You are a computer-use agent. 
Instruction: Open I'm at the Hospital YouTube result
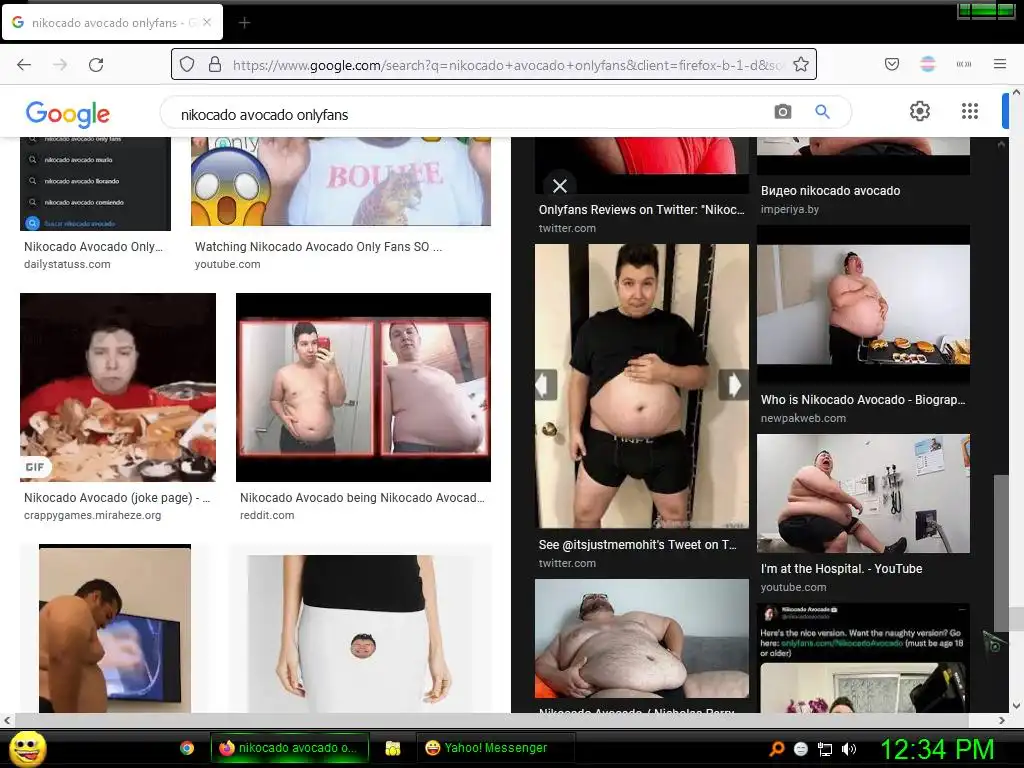[841, 569]
